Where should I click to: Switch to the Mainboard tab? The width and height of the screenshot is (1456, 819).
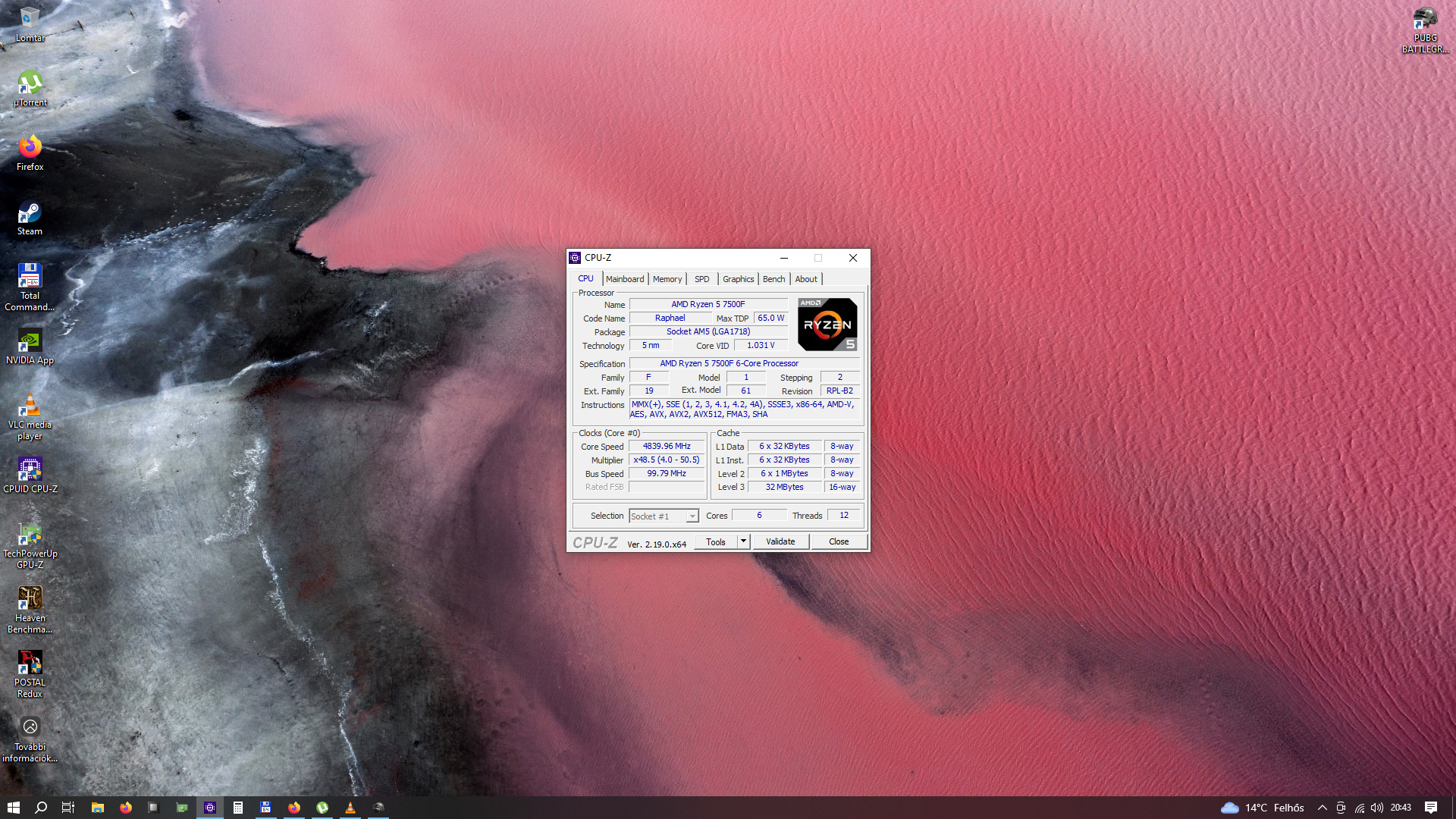pyautogui.click(x=625, y=279)
